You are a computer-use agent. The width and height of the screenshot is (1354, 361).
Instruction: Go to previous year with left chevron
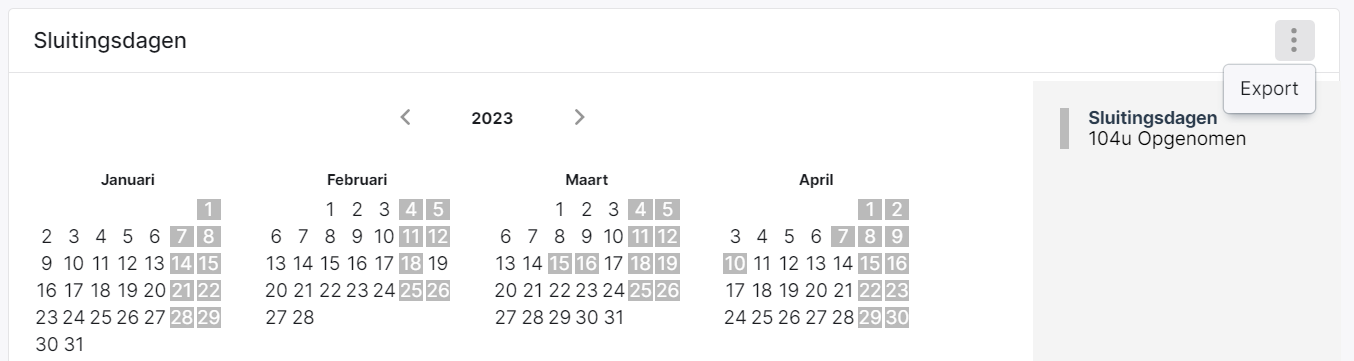(x=405, y=117)
